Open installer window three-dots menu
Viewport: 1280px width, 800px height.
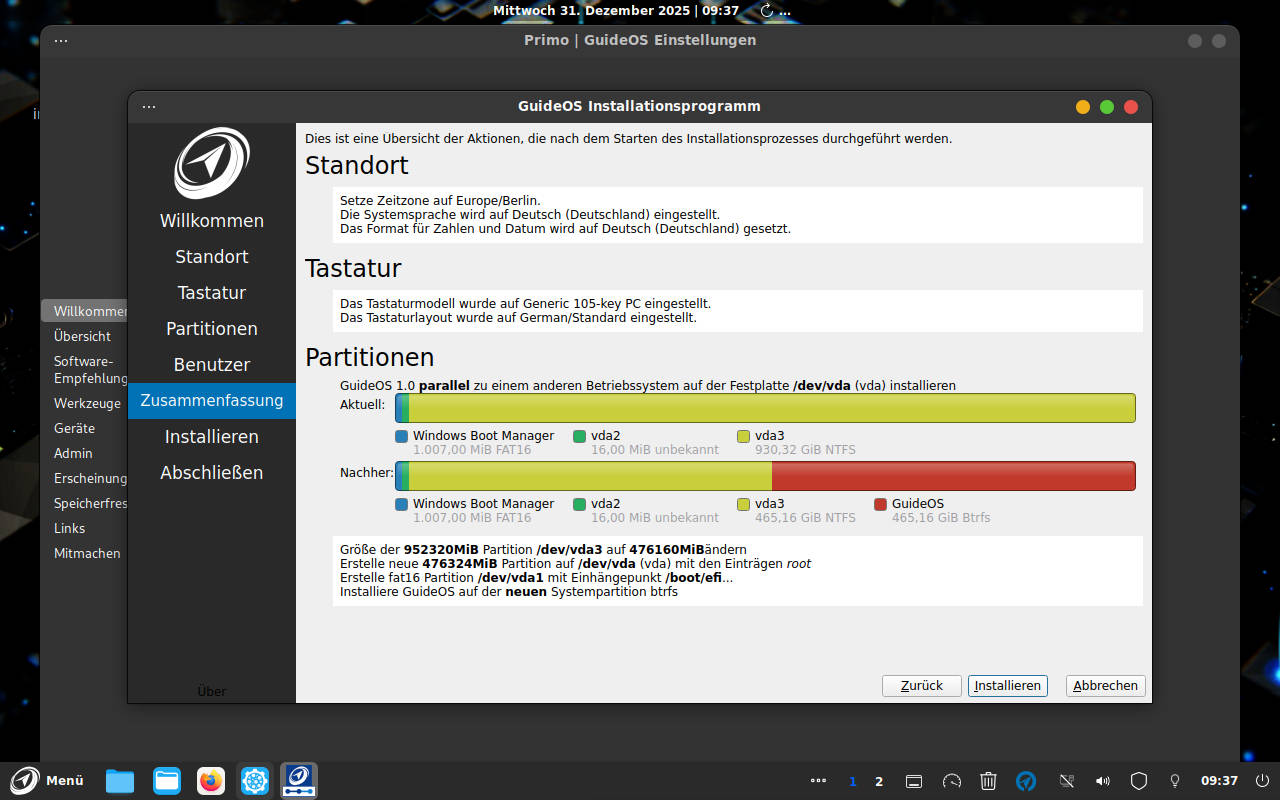pyautogui.click(x=149, y=106)
